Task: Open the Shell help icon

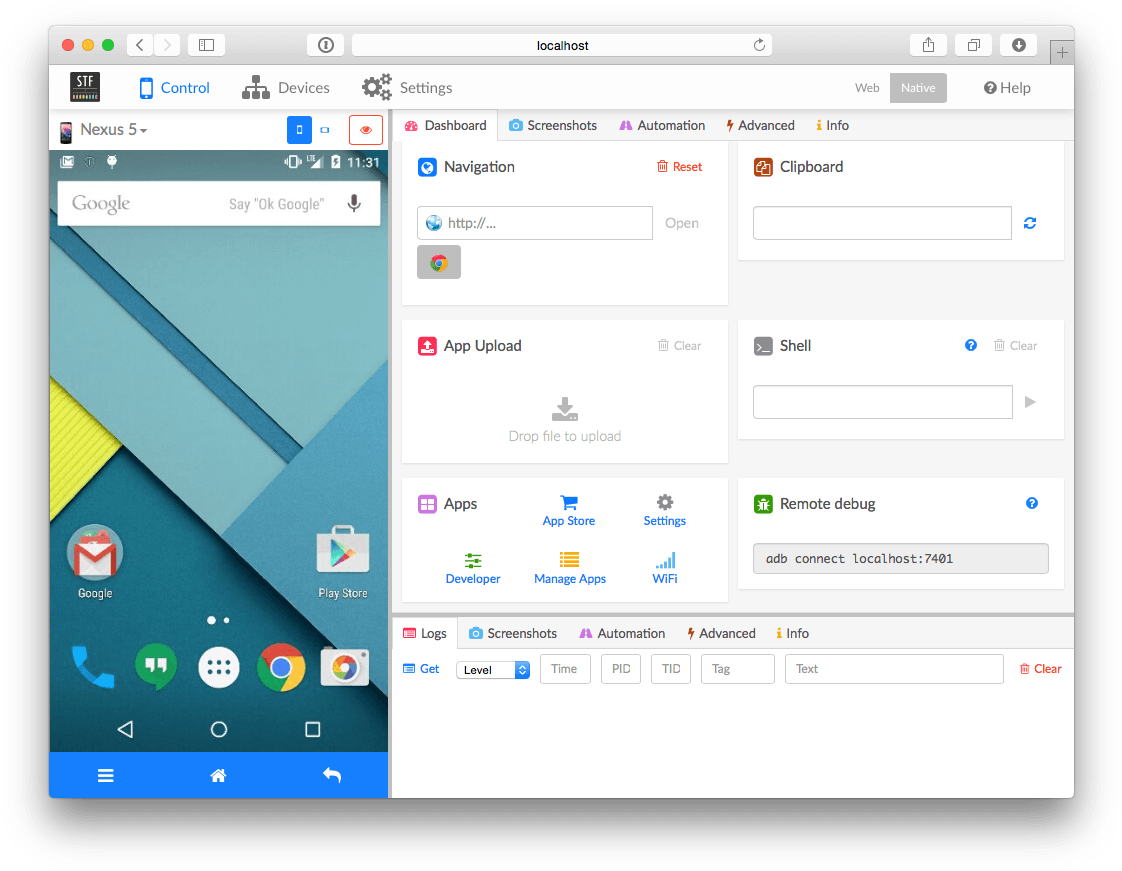Action: click(970, 345)
